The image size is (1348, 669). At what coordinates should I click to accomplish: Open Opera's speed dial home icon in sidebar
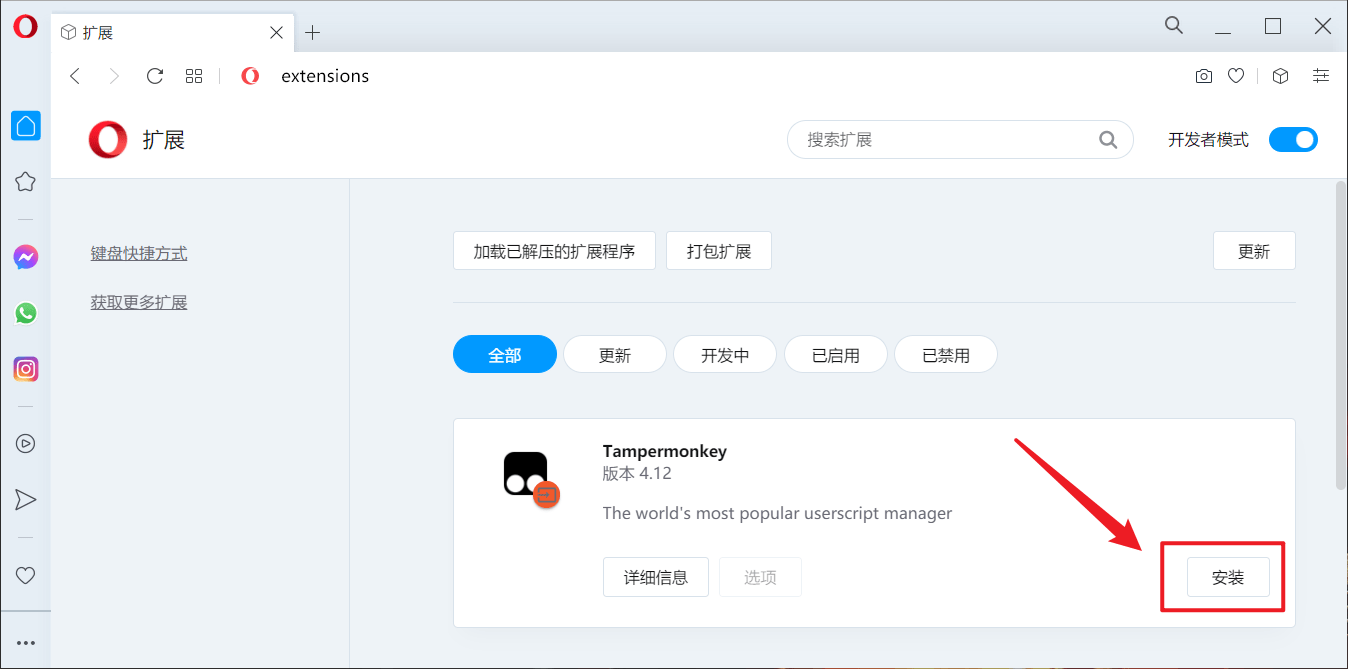coord(25,125)
